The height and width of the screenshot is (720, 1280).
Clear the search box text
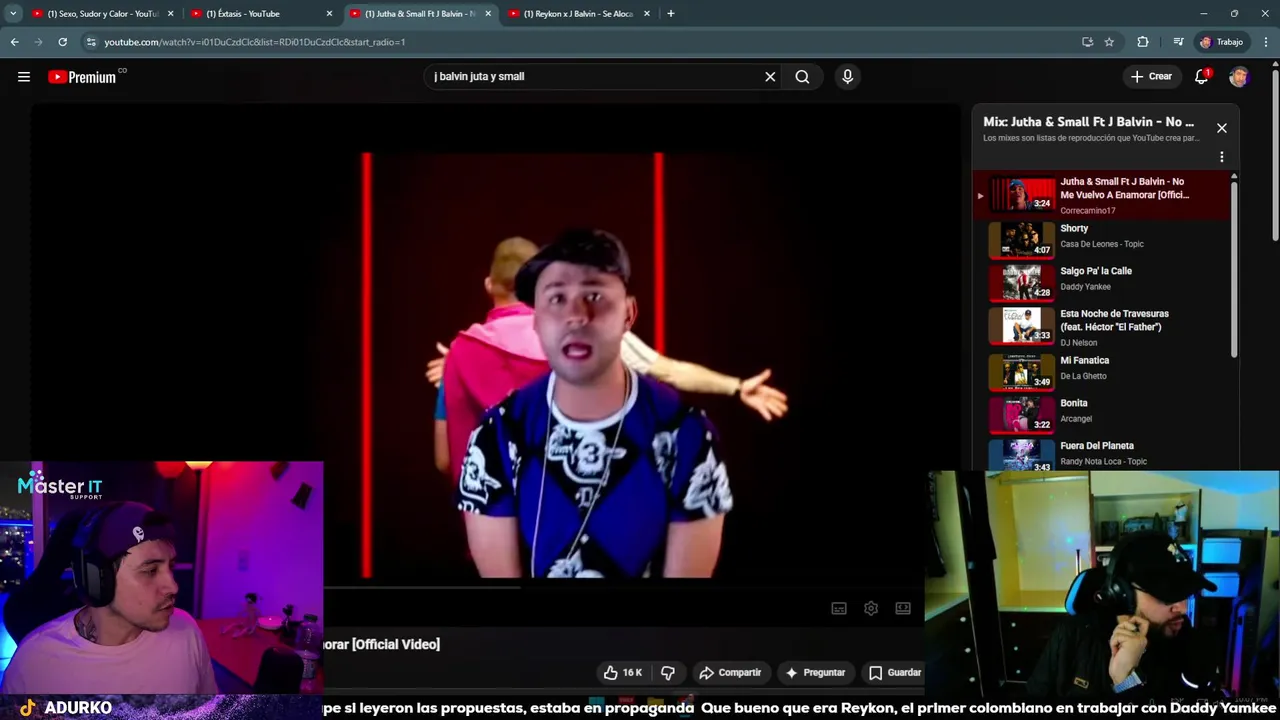click(770, 76)
